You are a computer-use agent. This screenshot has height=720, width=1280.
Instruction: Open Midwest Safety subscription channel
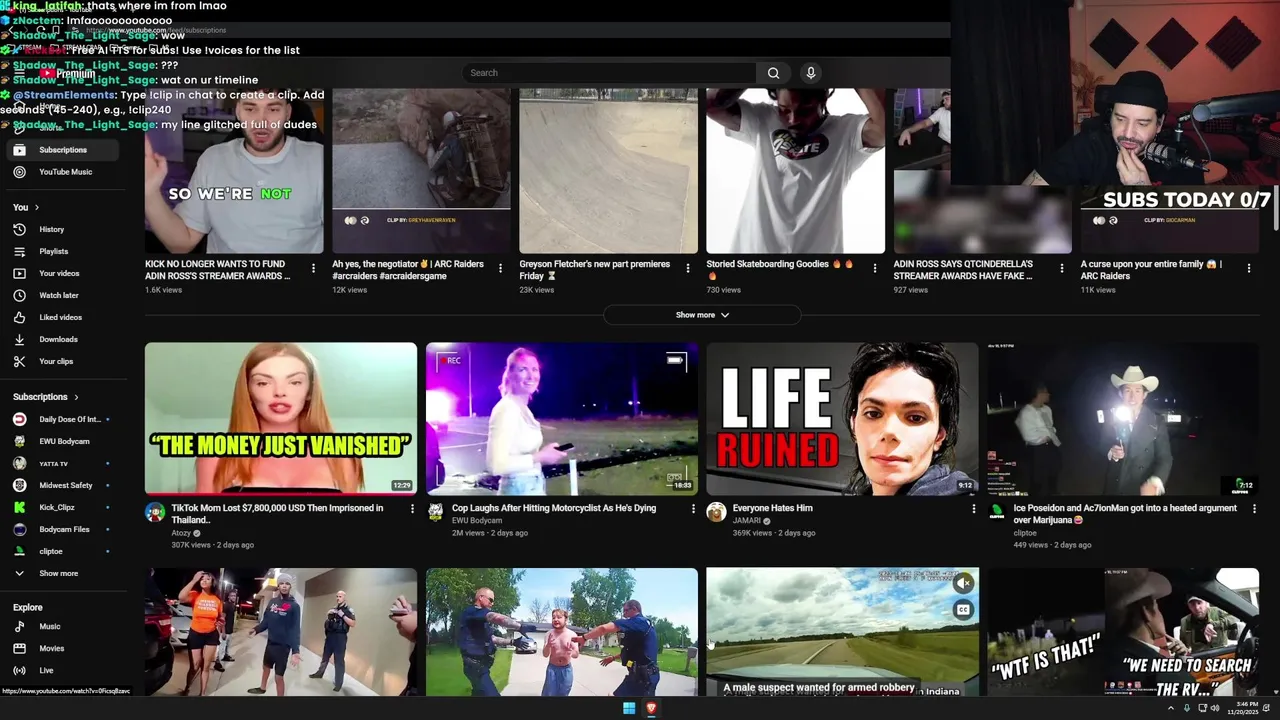click(63, 485)
